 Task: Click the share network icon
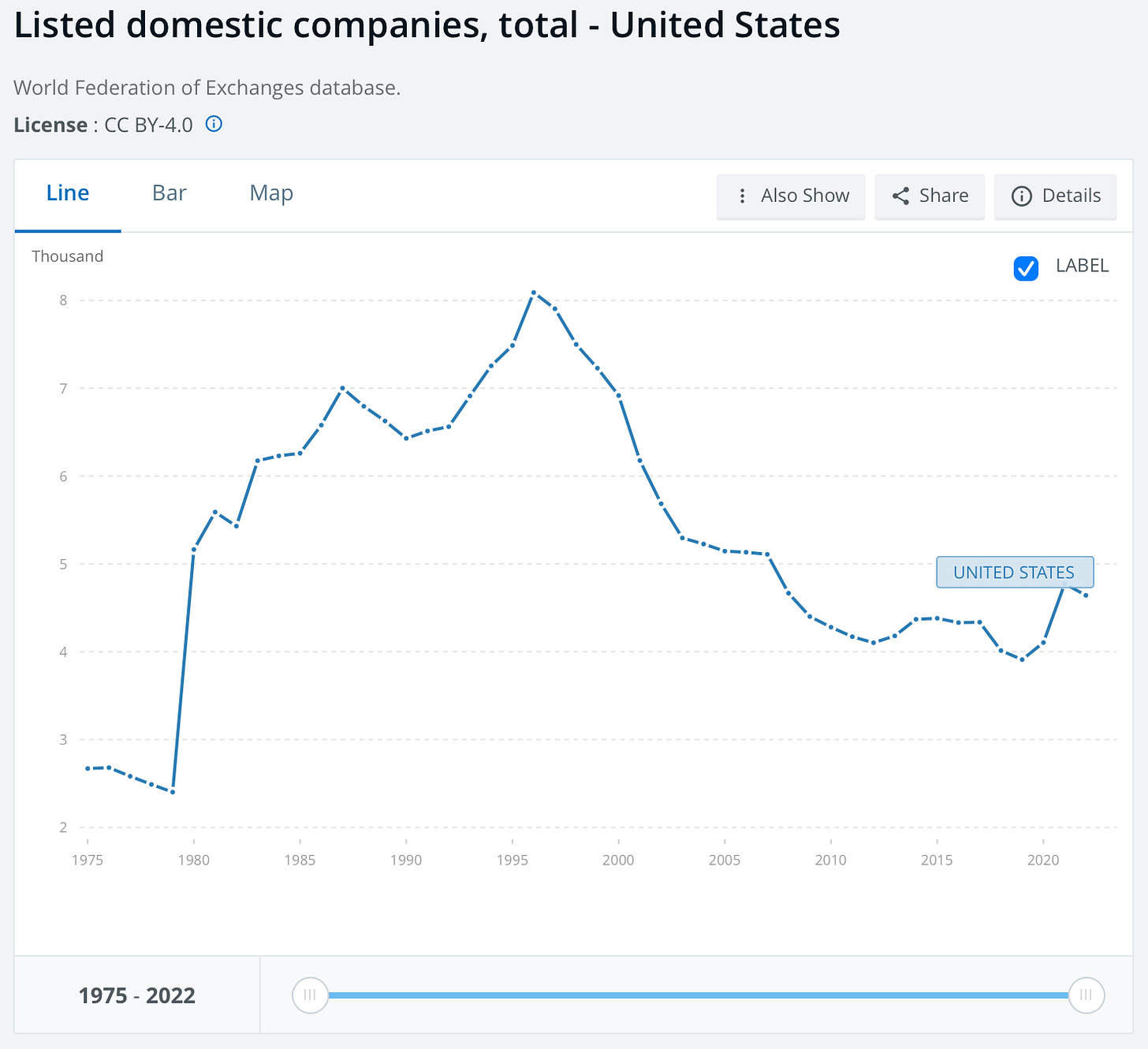point(900,196)
